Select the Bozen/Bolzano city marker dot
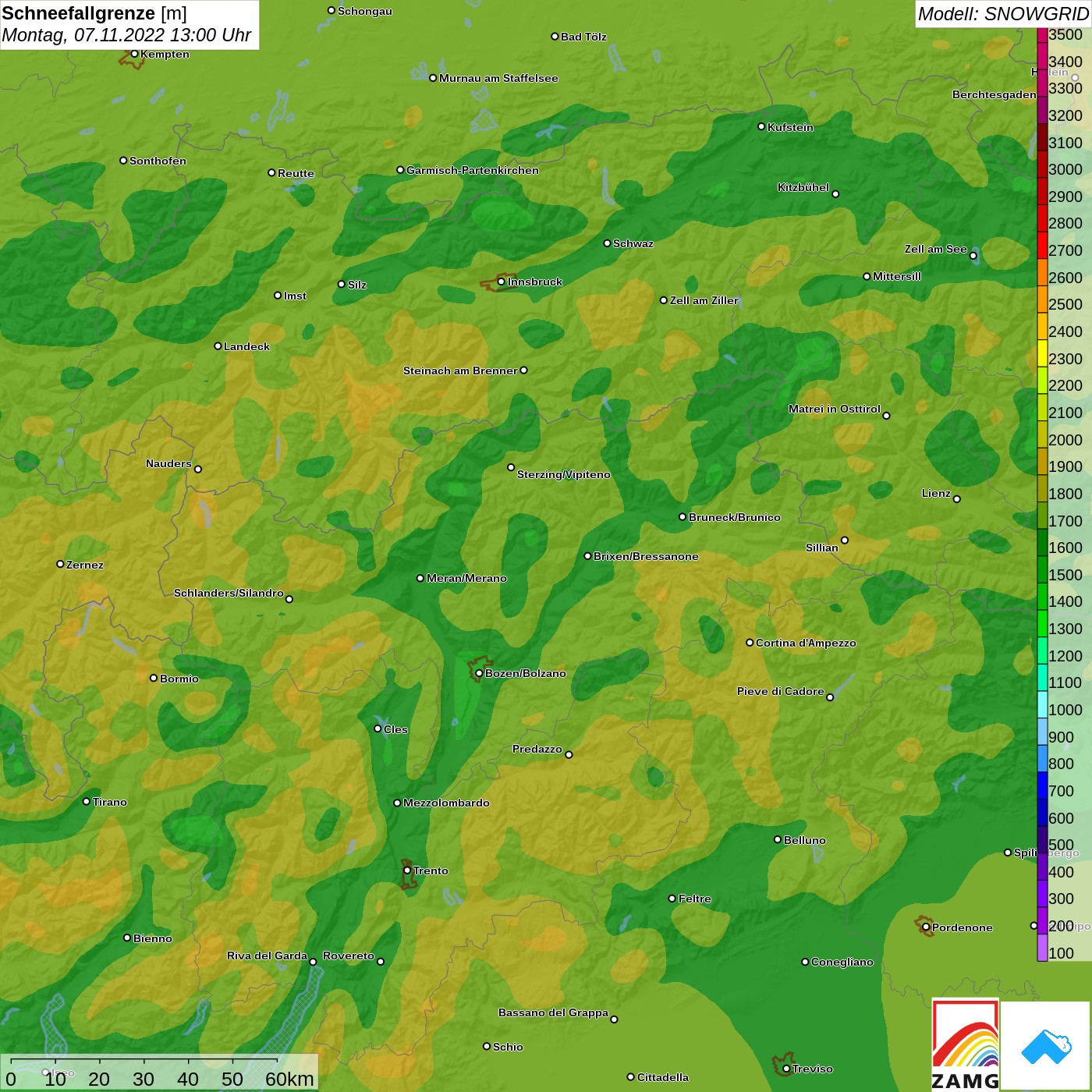 (x=479, y=673)
